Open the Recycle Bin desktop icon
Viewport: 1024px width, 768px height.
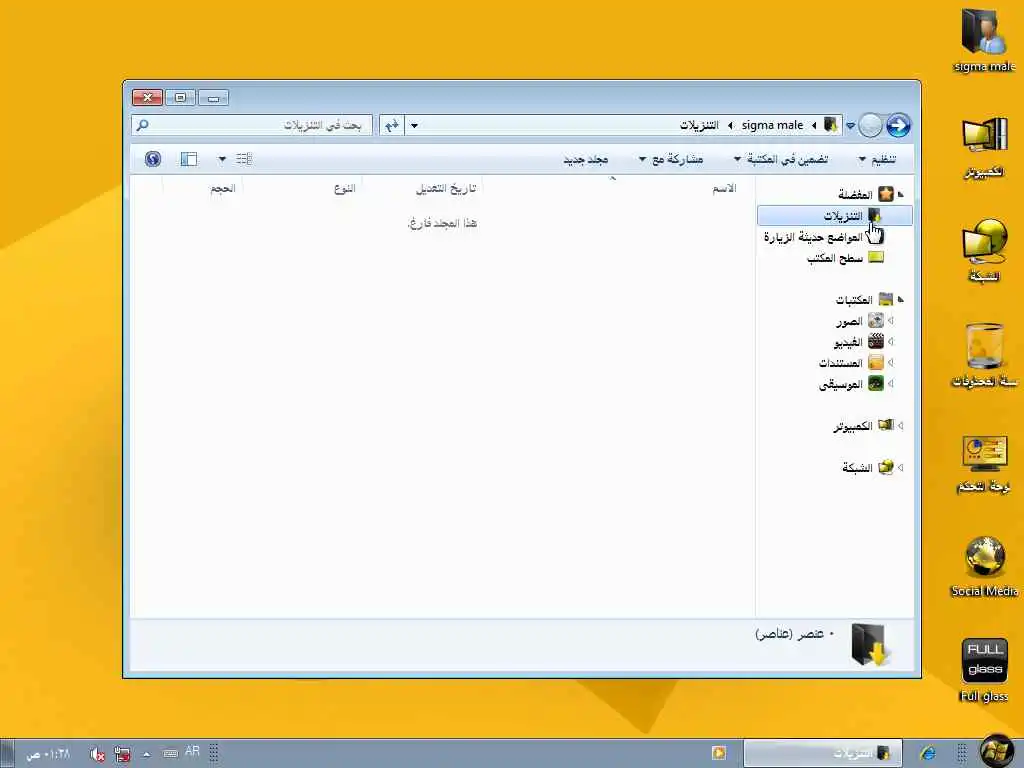pyautogui.click(x=984, y=355)
